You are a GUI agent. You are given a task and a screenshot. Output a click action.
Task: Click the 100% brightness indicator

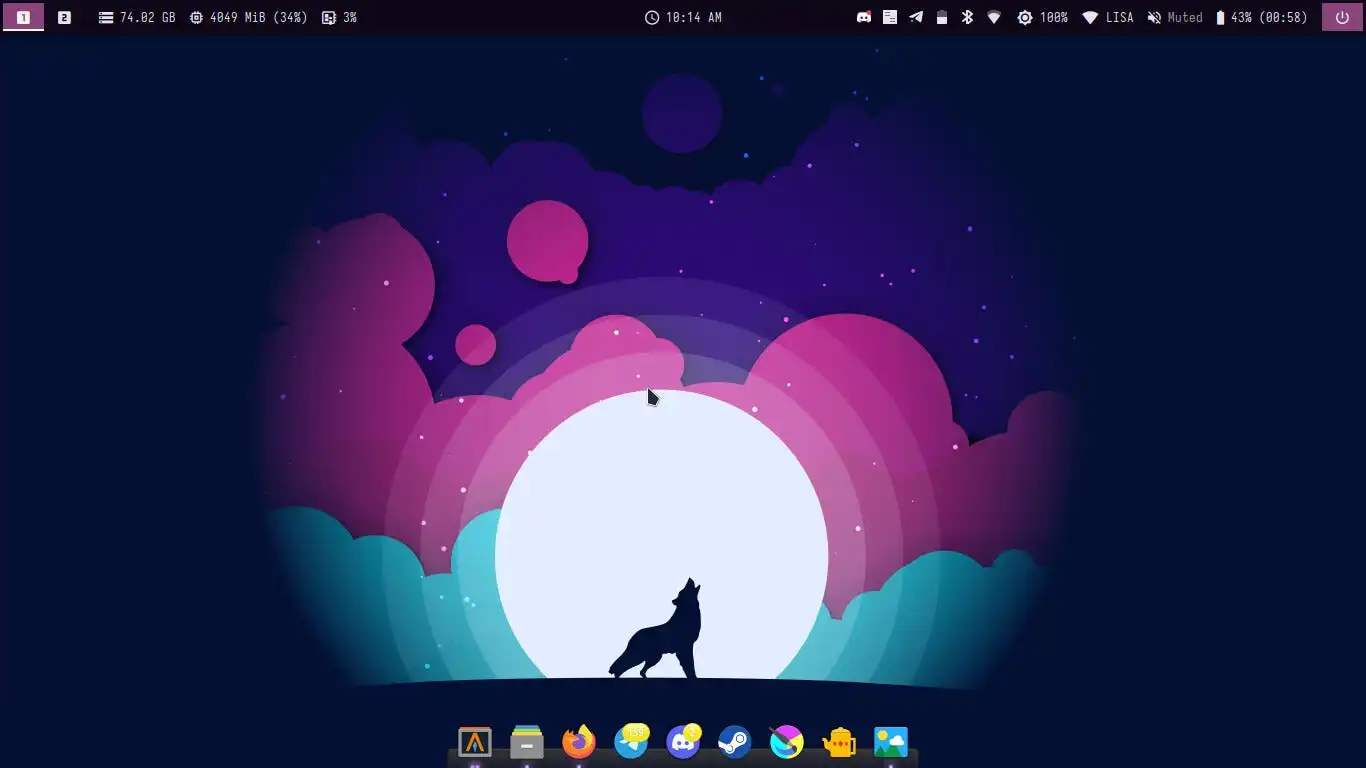tap(1042, 17)
